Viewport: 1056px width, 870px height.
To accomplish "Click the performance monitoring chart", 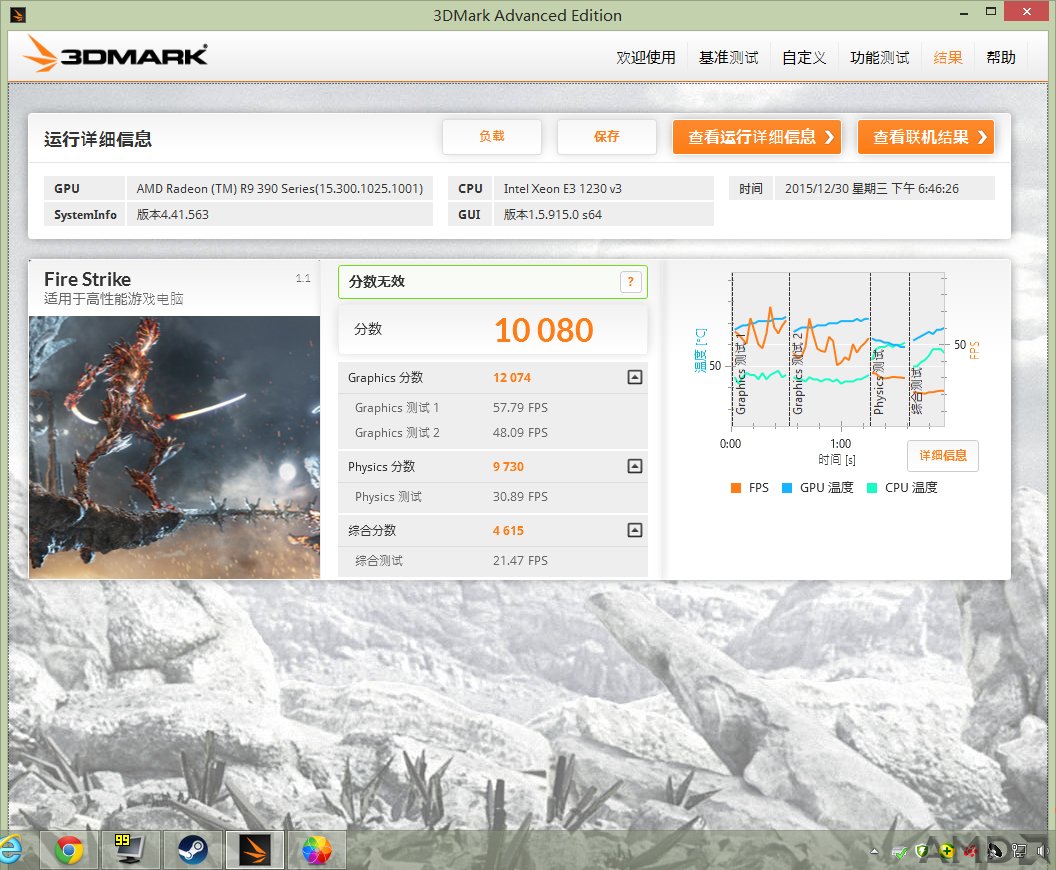I will click(x=838, y=349).
